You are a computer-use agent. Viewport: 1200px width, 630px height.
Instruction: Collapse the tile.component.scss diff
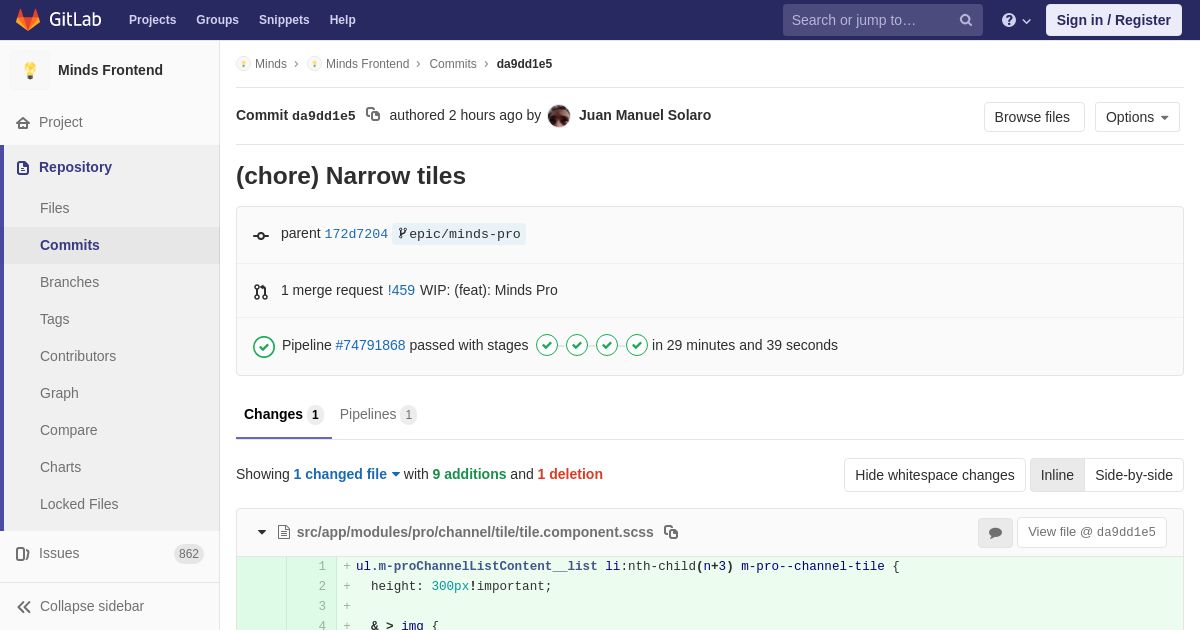(262, 532)
